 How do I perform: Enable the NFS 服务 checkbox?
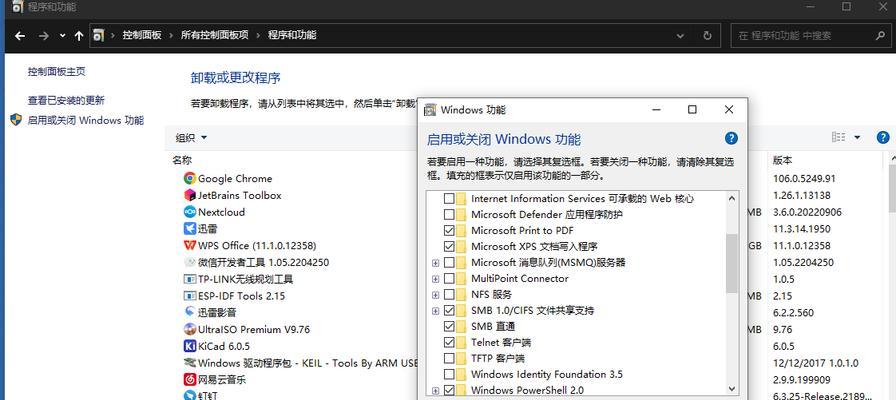[x=449, y=295]
